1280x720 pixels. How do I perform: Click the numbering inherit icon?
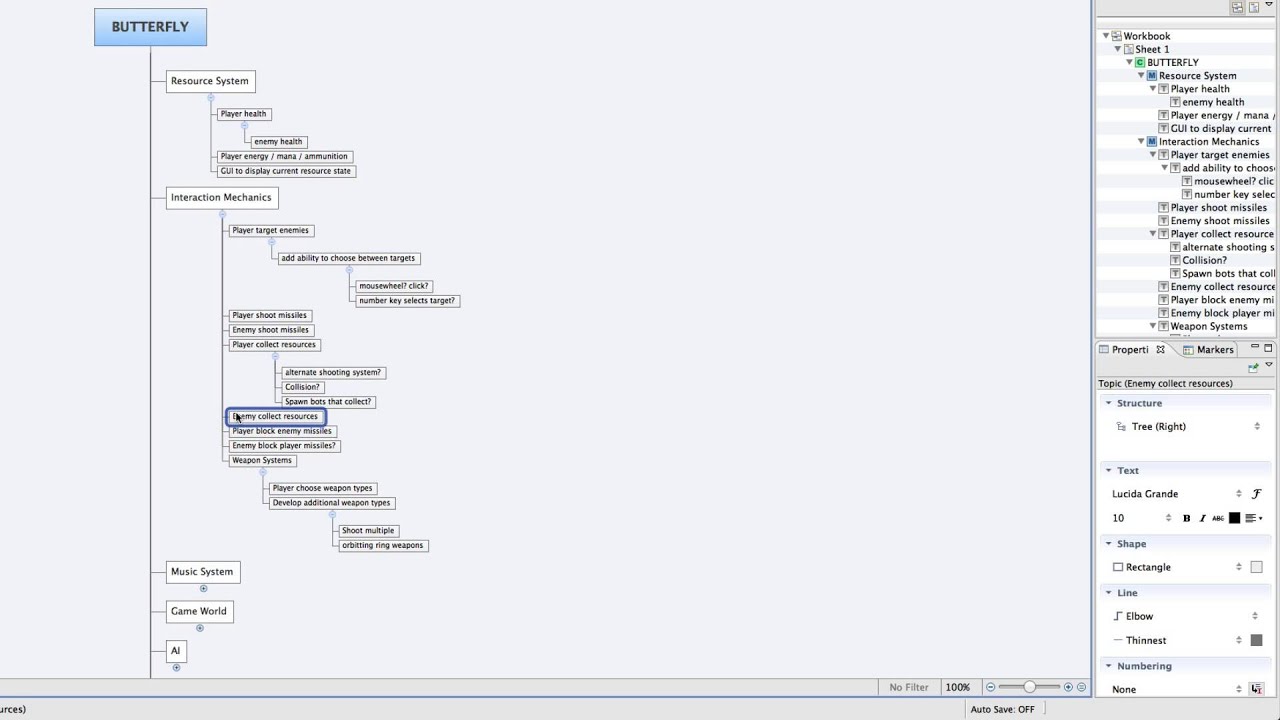coord(1257,689)
